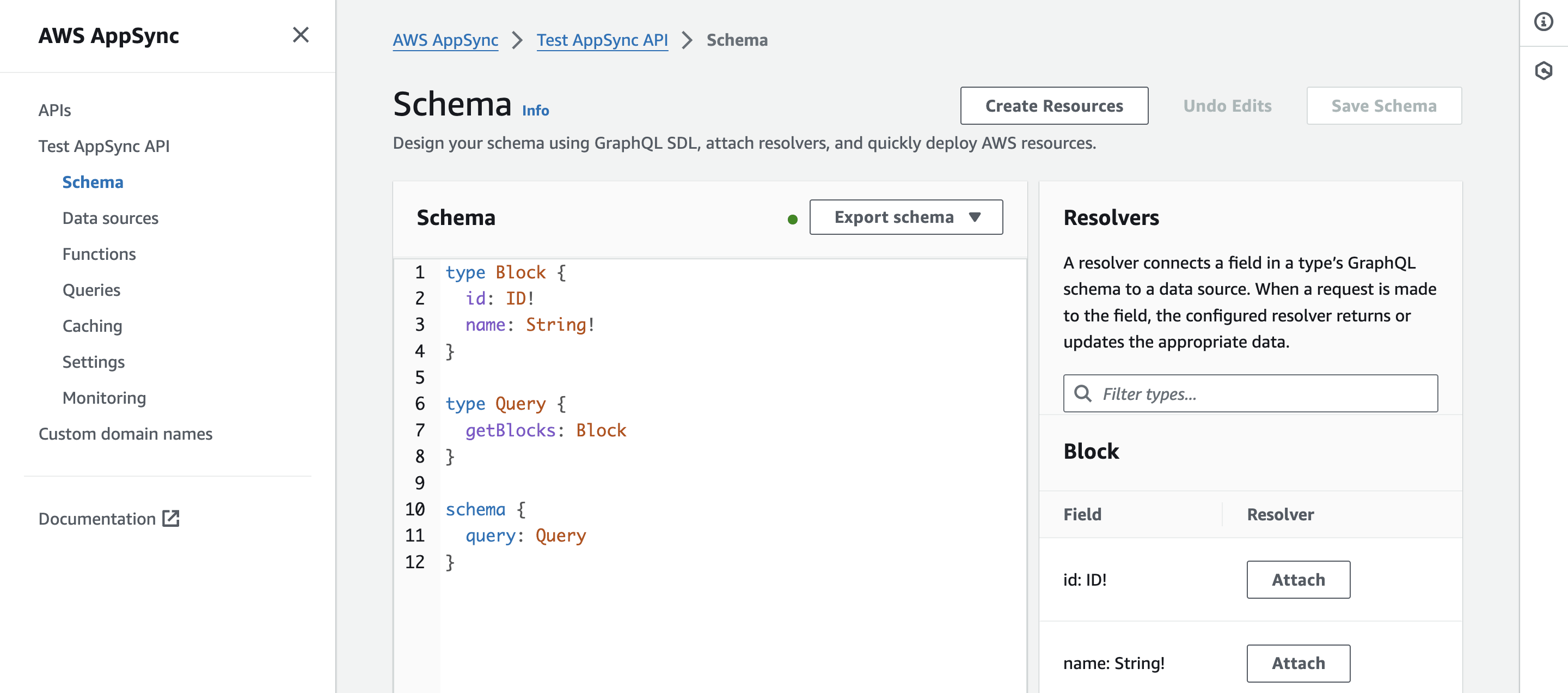This screenshot has height=693, width=1568.
Task: Click line 1 'type Block {' in editor
Action: pyautogui.click(x=506, y=272)
